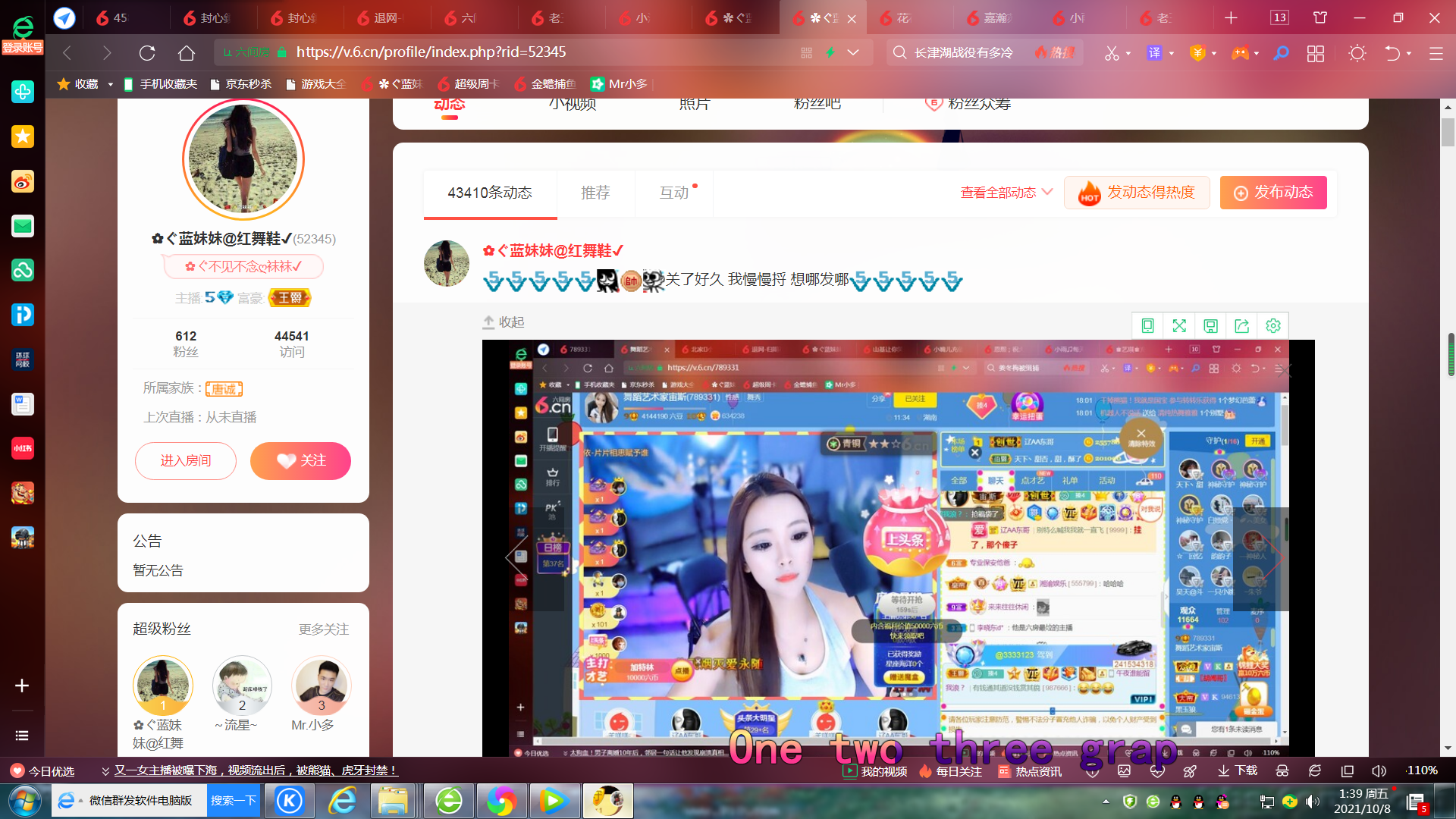Open the 京东秒杀 bookmark

pos(240,84)
